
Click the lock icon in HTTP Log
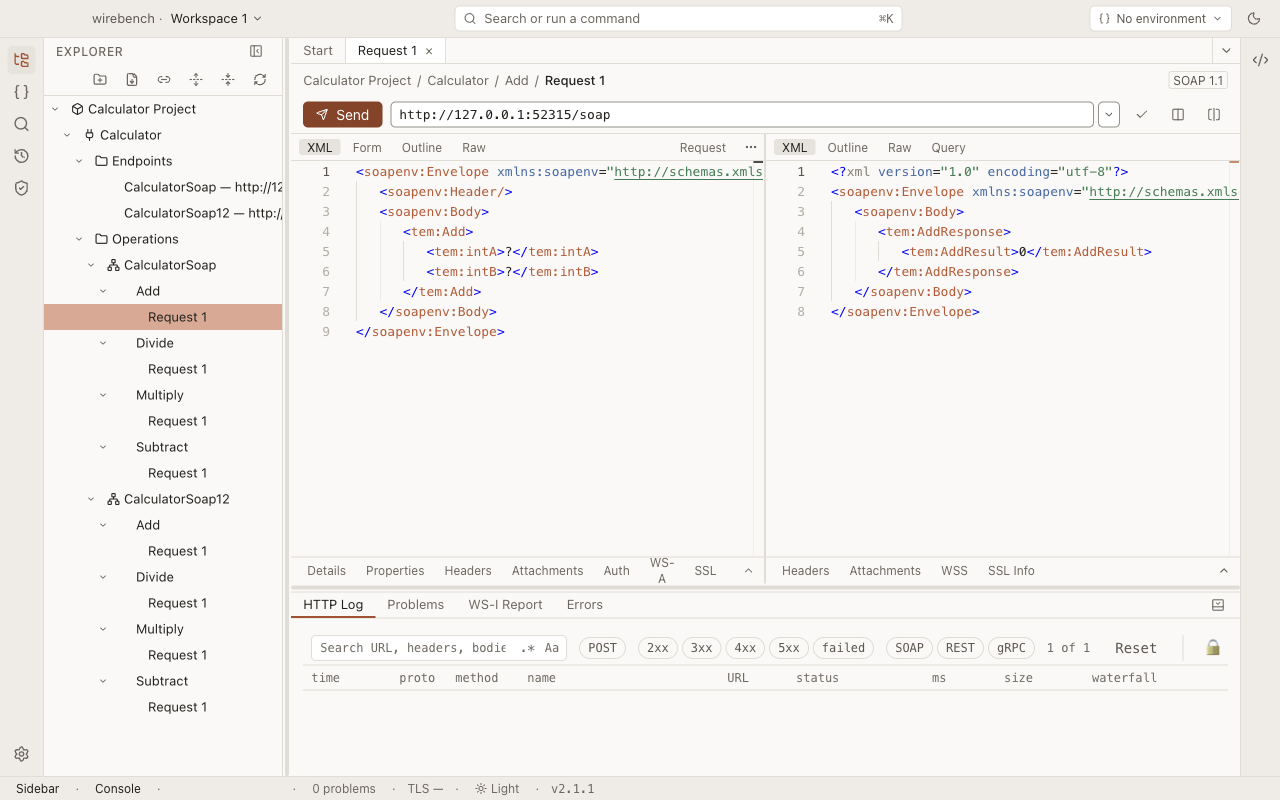(x=1213, y=648)
